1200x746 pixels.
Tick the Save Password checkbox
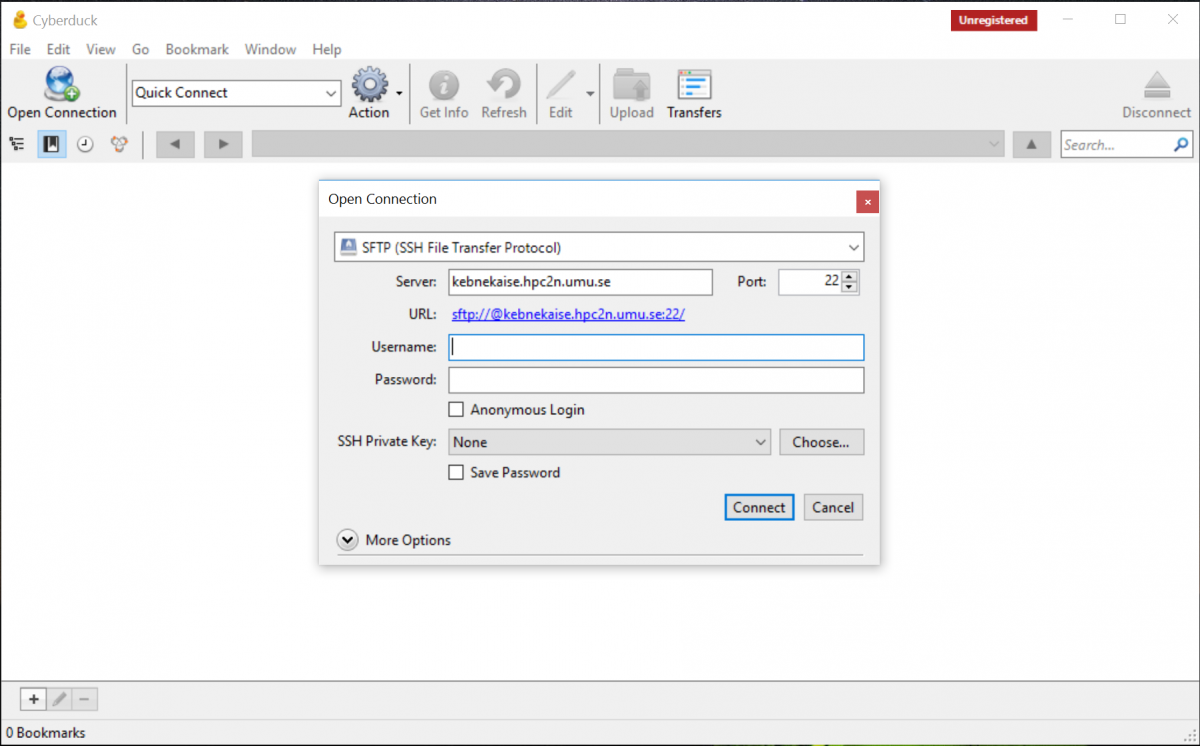click(456, 473)
